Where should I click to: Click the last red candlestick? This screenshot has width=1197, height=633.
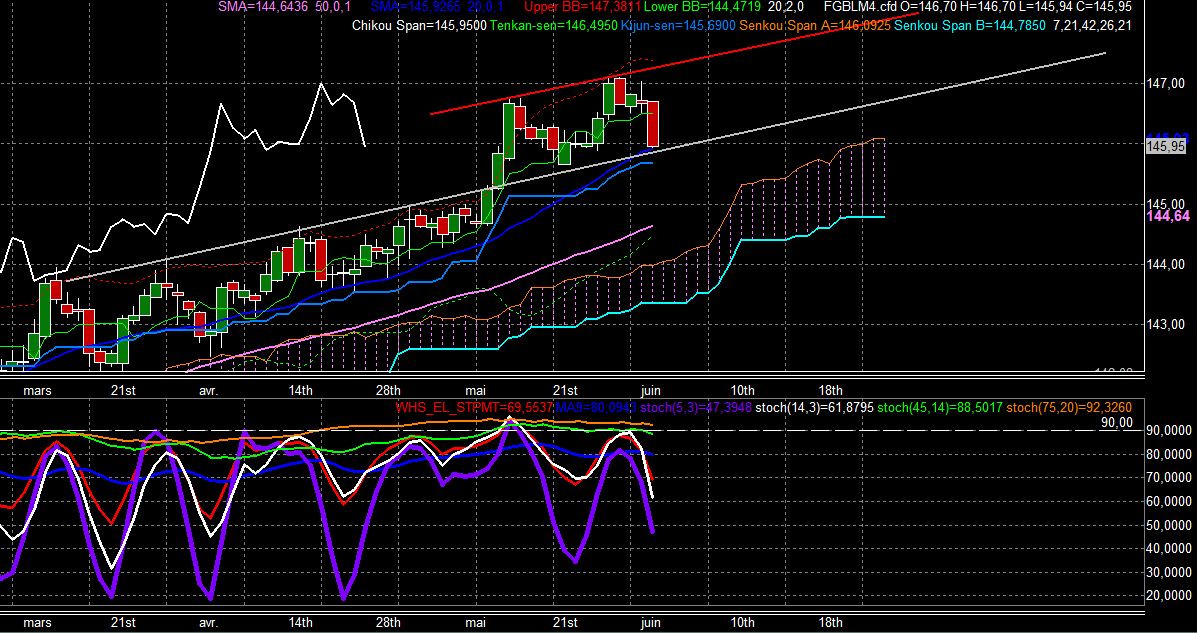tap(653, 124)
